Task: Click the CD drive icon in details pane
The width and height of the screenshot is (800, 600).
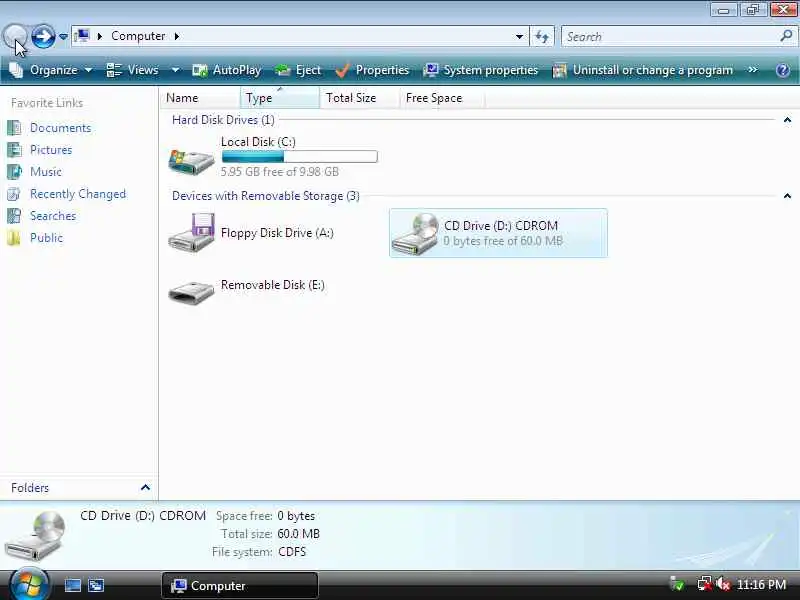Action: pyautogui.click(x=36, y=536)
